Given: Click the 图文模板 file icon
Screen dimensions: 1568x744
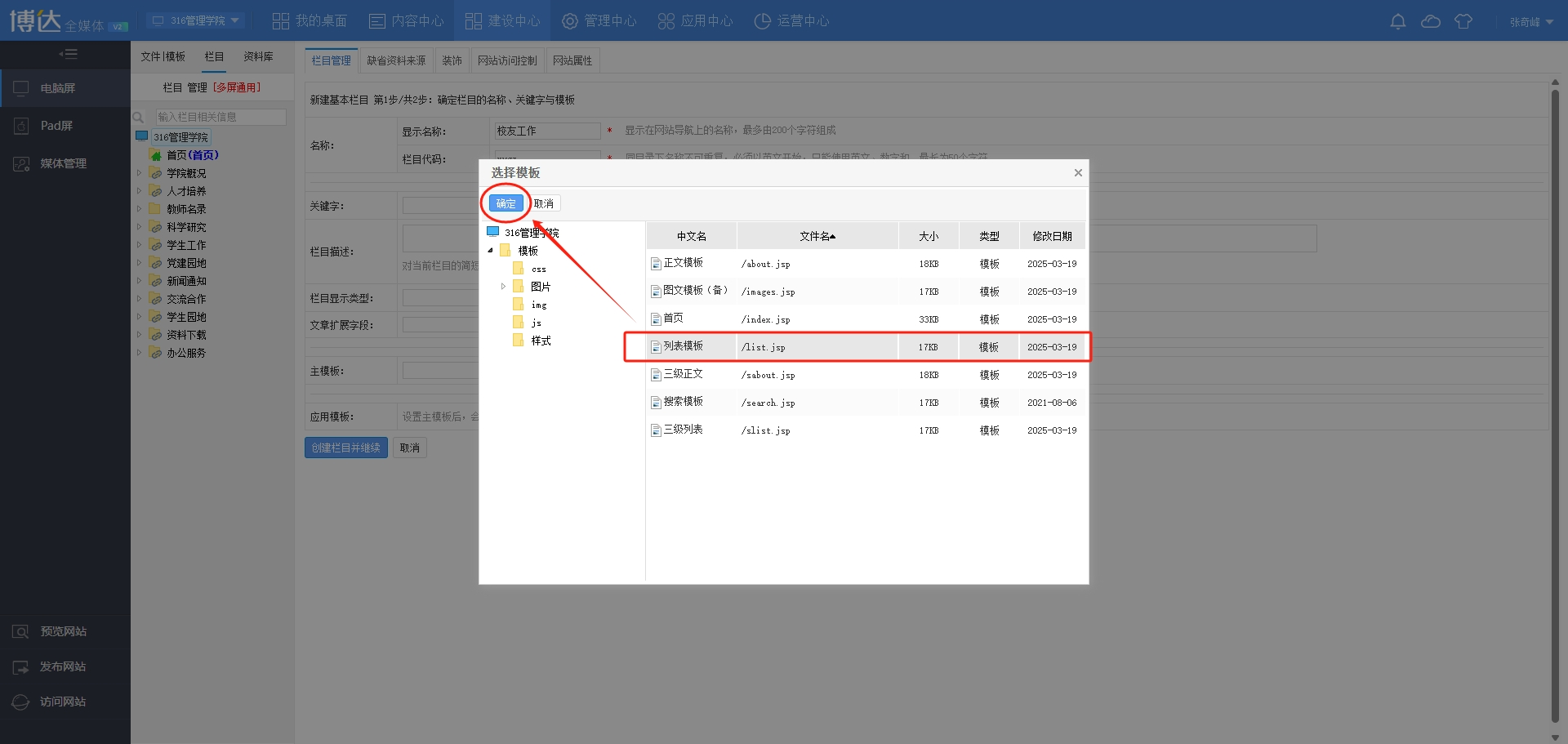Looking at the screenshot, I should [656, 292].
